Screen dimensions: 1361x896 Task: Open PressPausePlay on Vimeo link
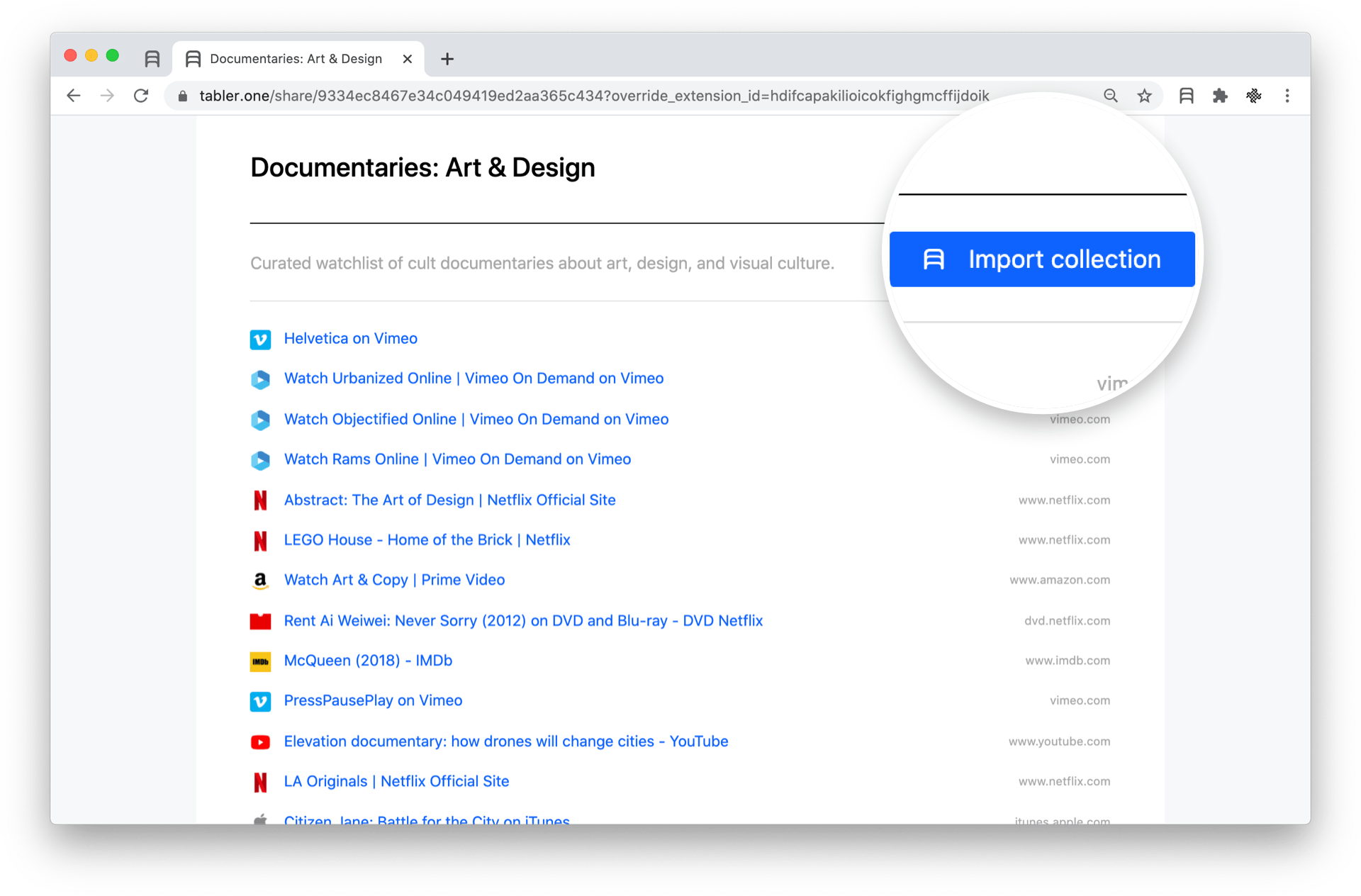(x=373, y=700)
